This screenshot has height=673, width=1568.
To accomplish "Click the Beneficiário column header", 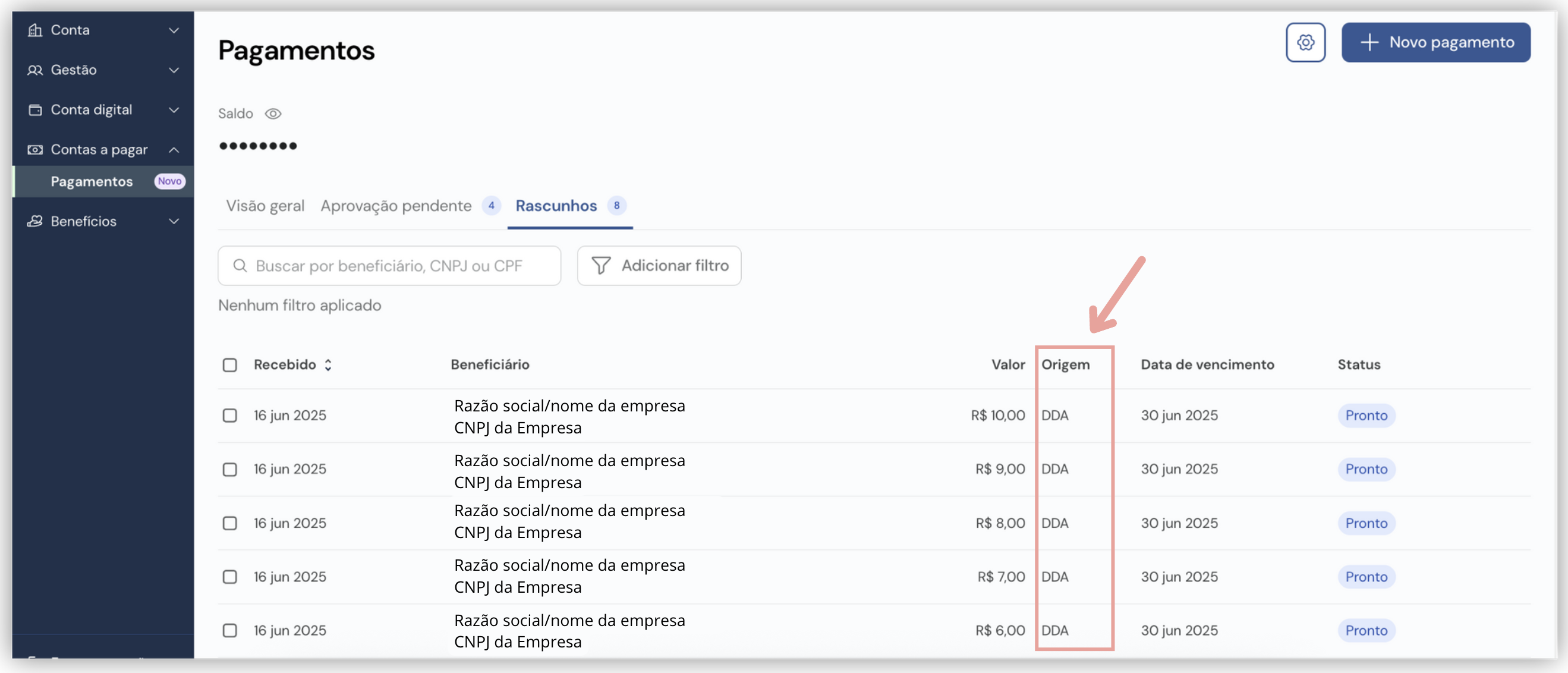I will 490,365.
